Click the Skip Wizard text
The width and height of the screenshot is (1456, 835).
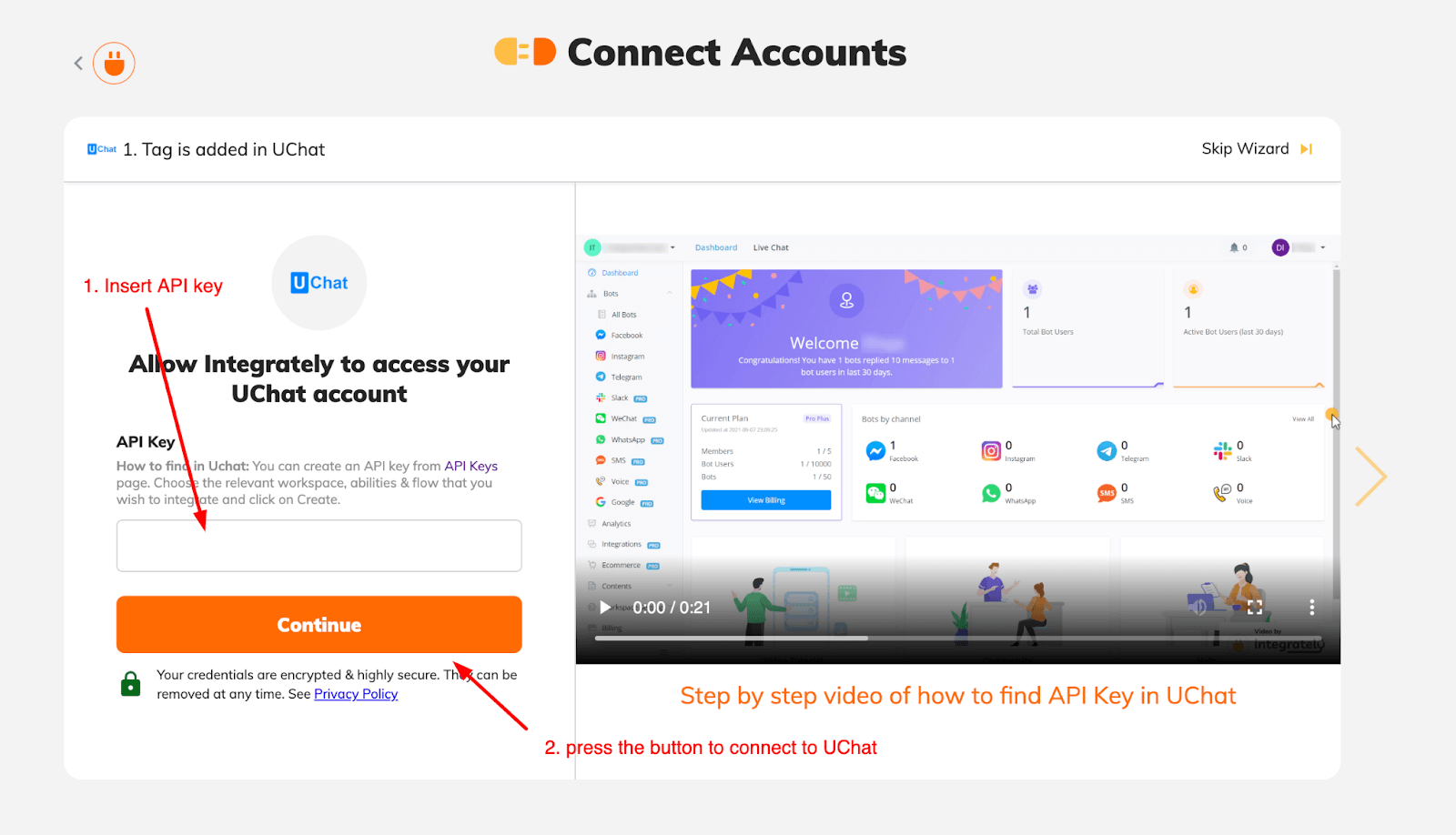pyautogui.click(x=1245, y=148)
